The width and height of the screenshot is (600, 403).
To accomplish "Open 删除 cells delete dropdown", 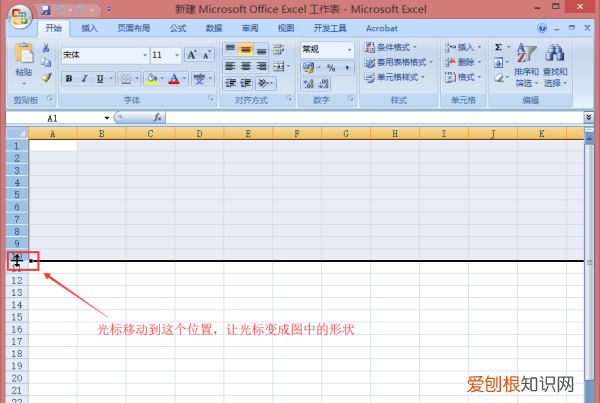I will 463,62.
